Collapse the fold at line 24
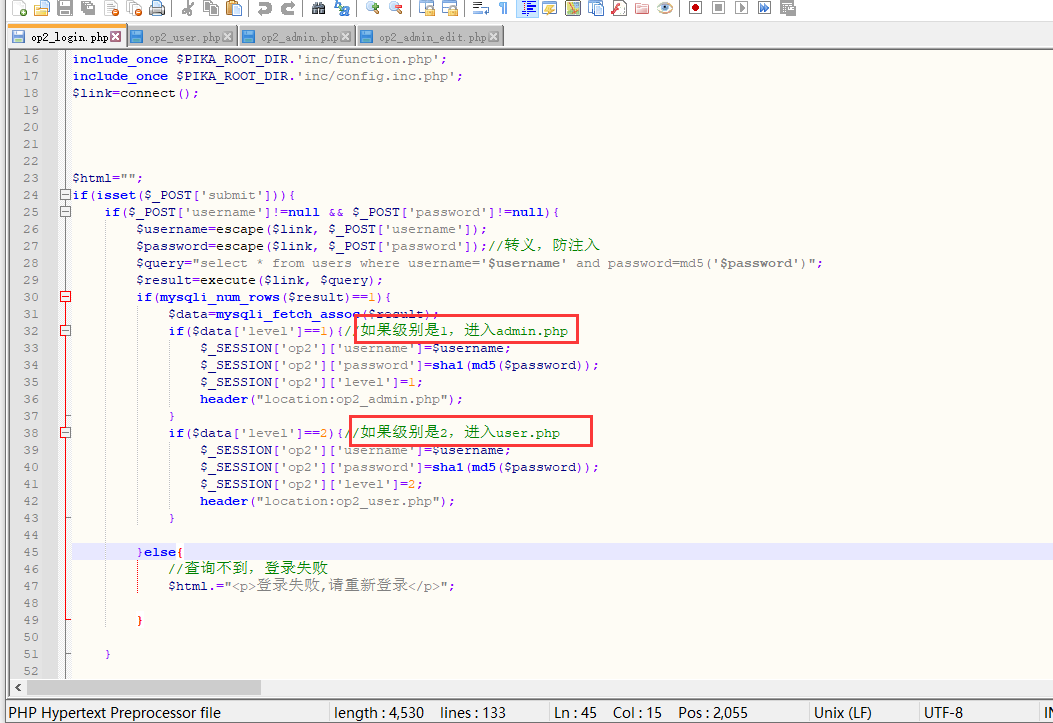Screen dimensions: 1053x723 click(x=65, y=195)
